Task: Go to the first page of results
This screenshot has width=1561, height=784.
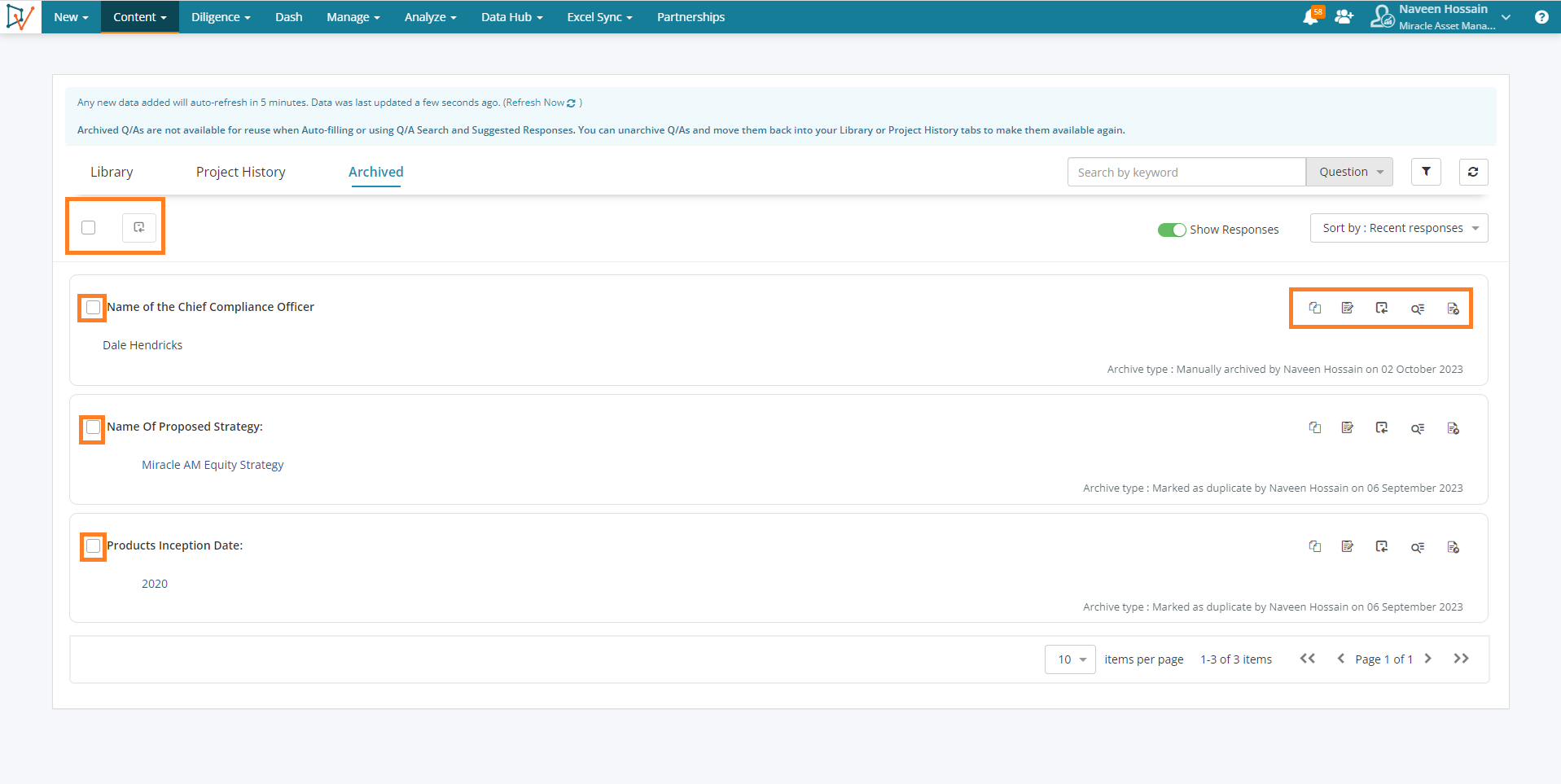Action: pos(1308,659)
